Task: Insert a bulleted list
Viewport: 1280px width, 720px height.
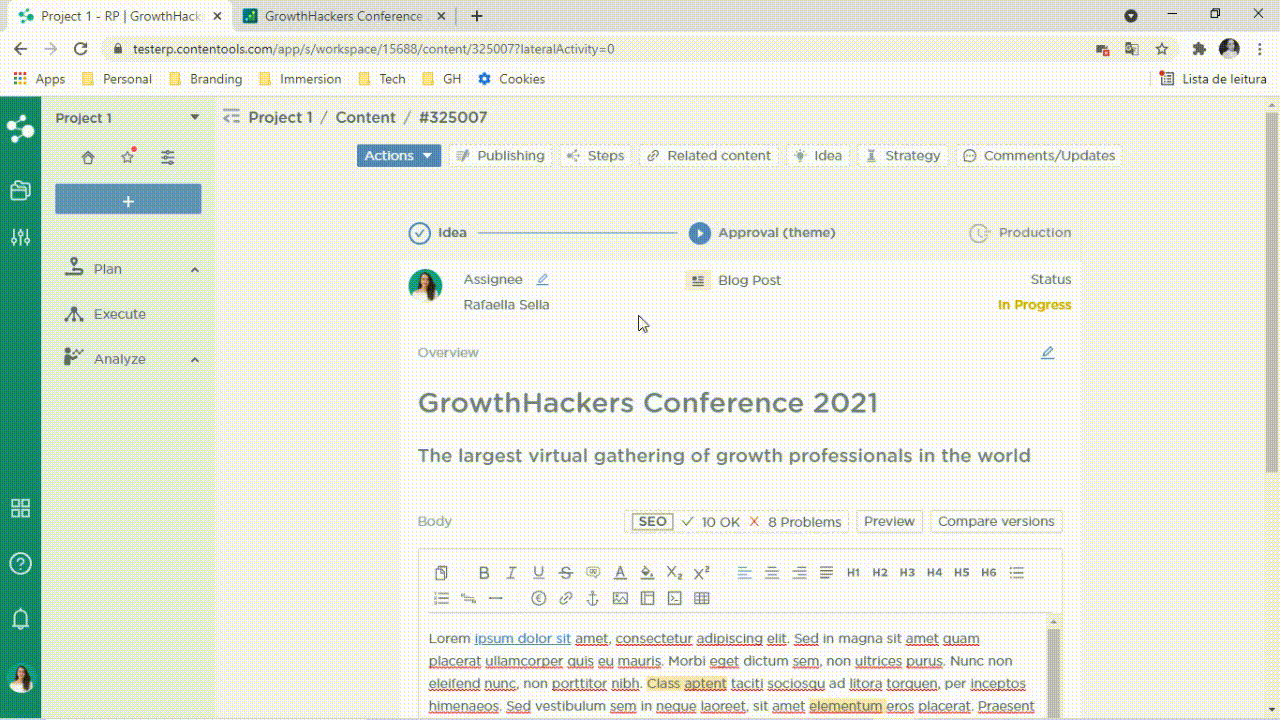Action: point(1016,573)
